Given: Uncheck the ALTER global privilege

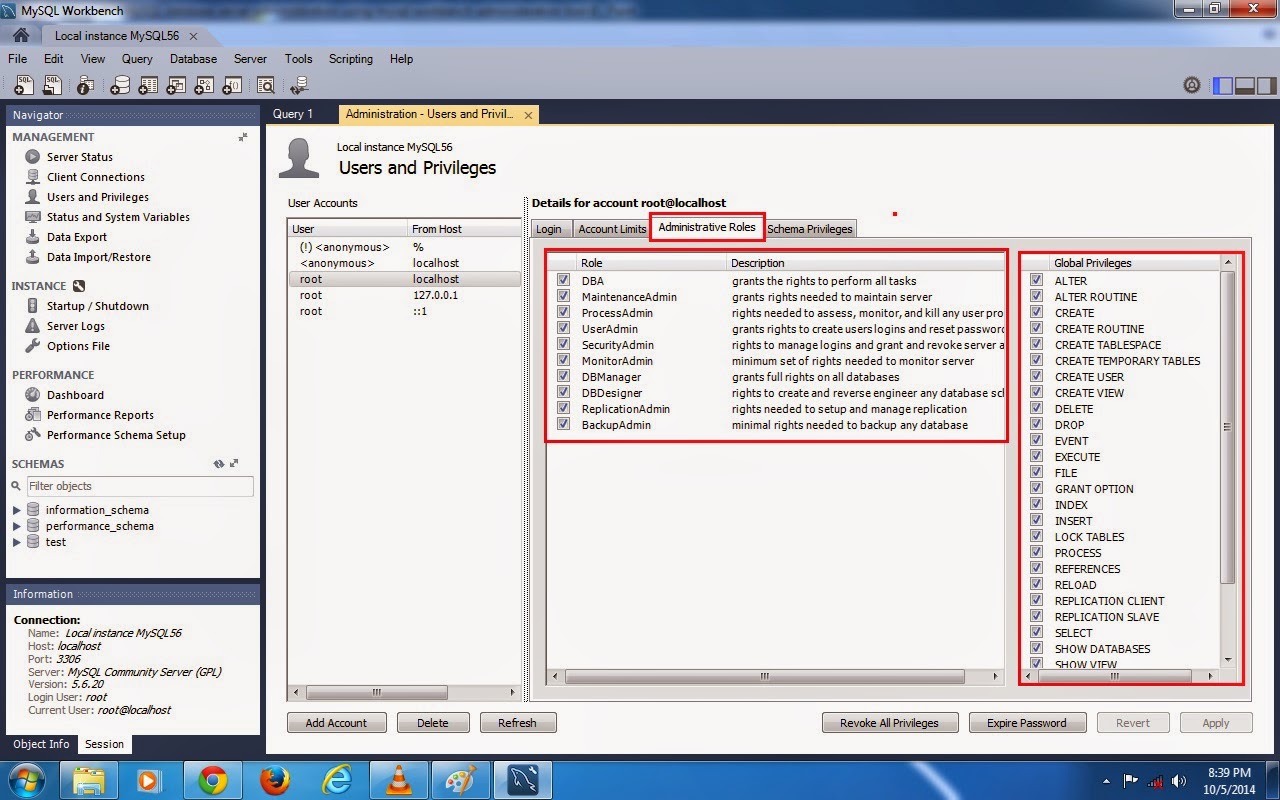Looking at the screenshot, I should tap(1037, 281).
